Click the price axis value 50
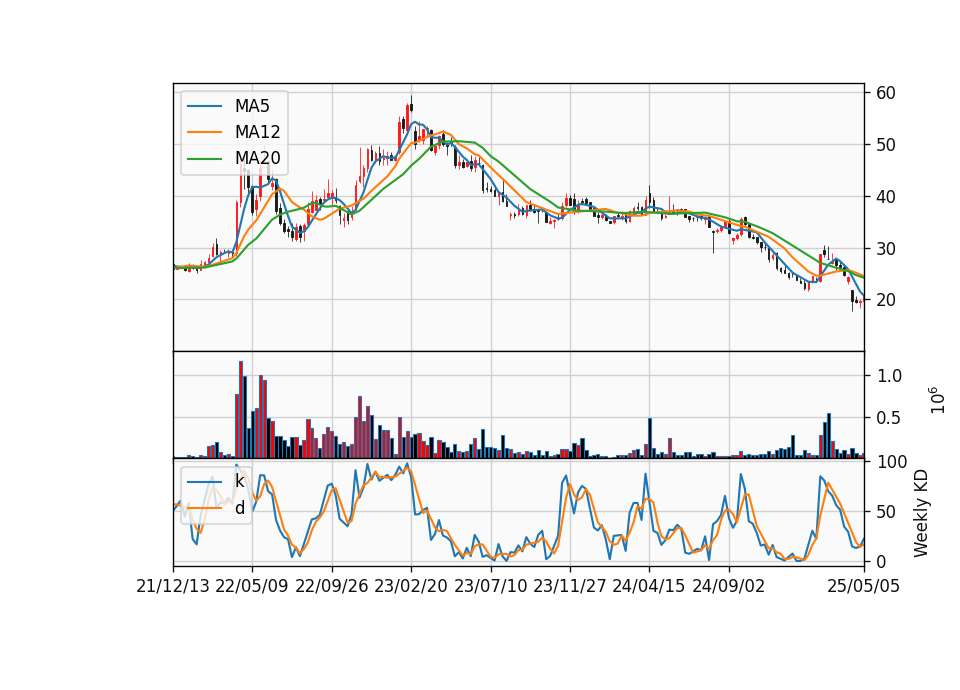 click(x=886, y=145)
